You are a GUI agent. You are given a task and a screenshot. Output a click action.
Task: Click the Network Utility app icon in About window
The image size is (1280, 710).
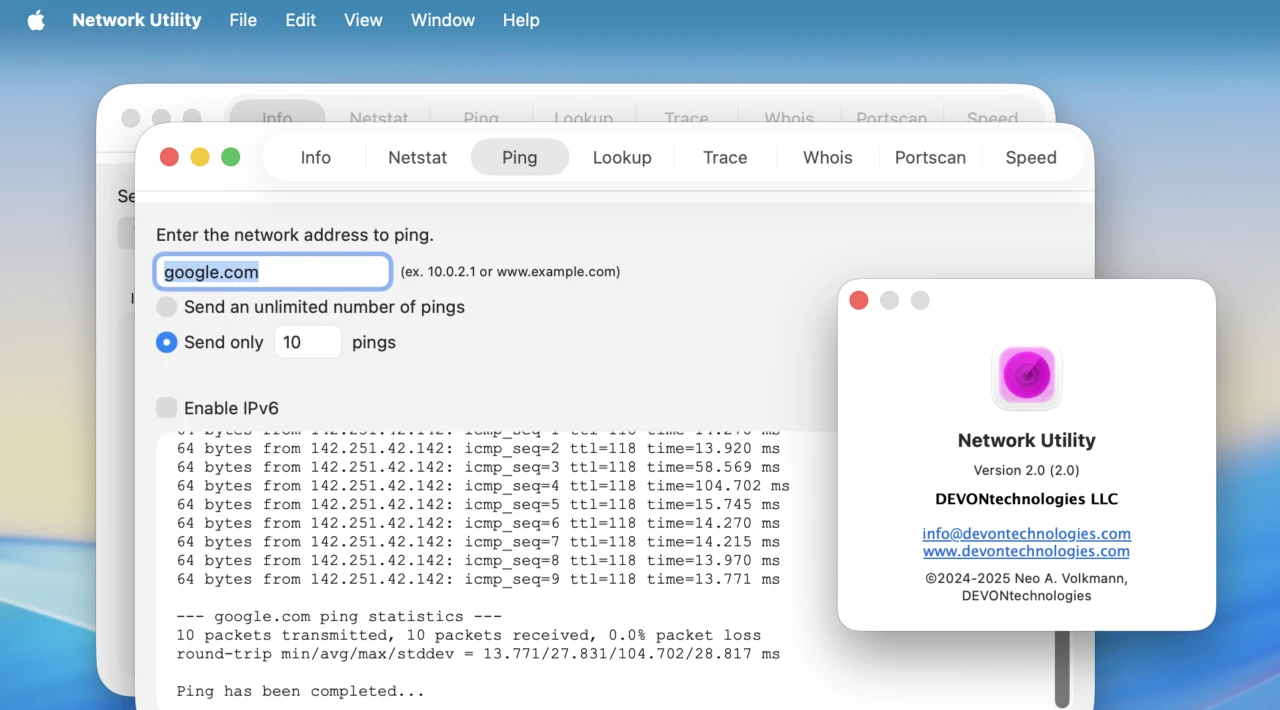[1026, 376]
